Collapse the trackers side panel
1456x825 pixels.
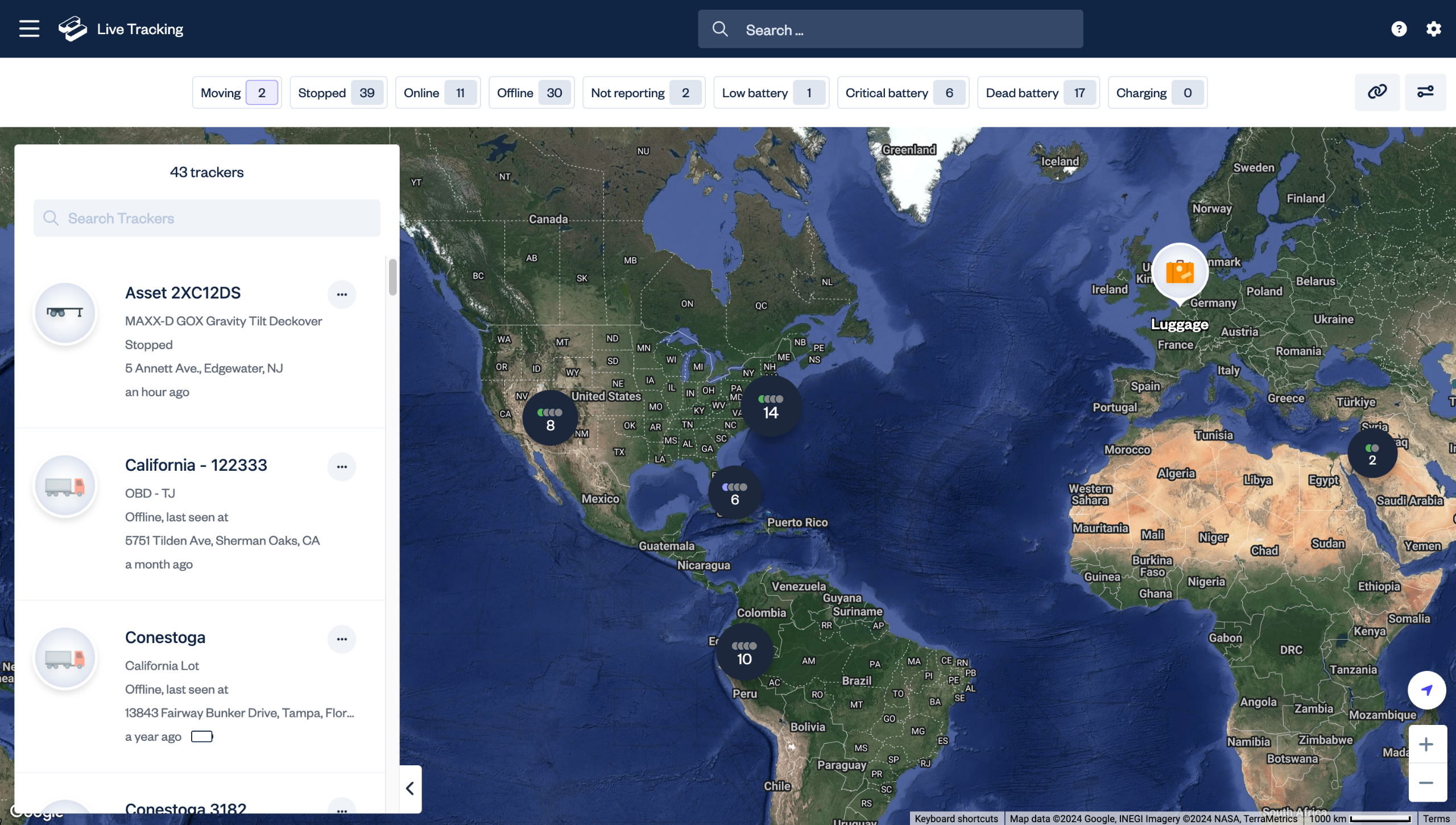[410, 789]
